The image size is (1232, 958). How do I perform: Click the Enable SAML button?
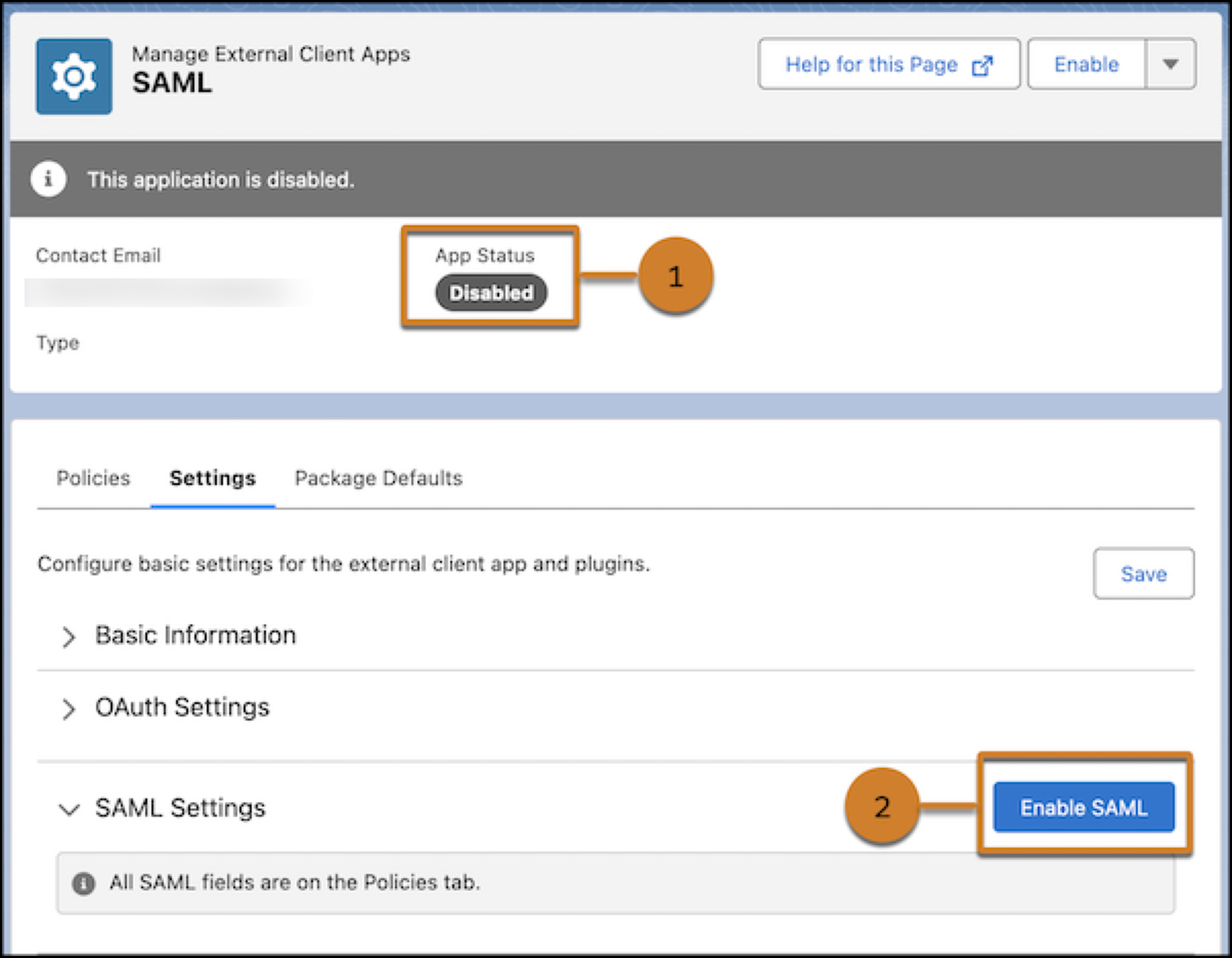pyautogui.click(x=1084, y=807)
